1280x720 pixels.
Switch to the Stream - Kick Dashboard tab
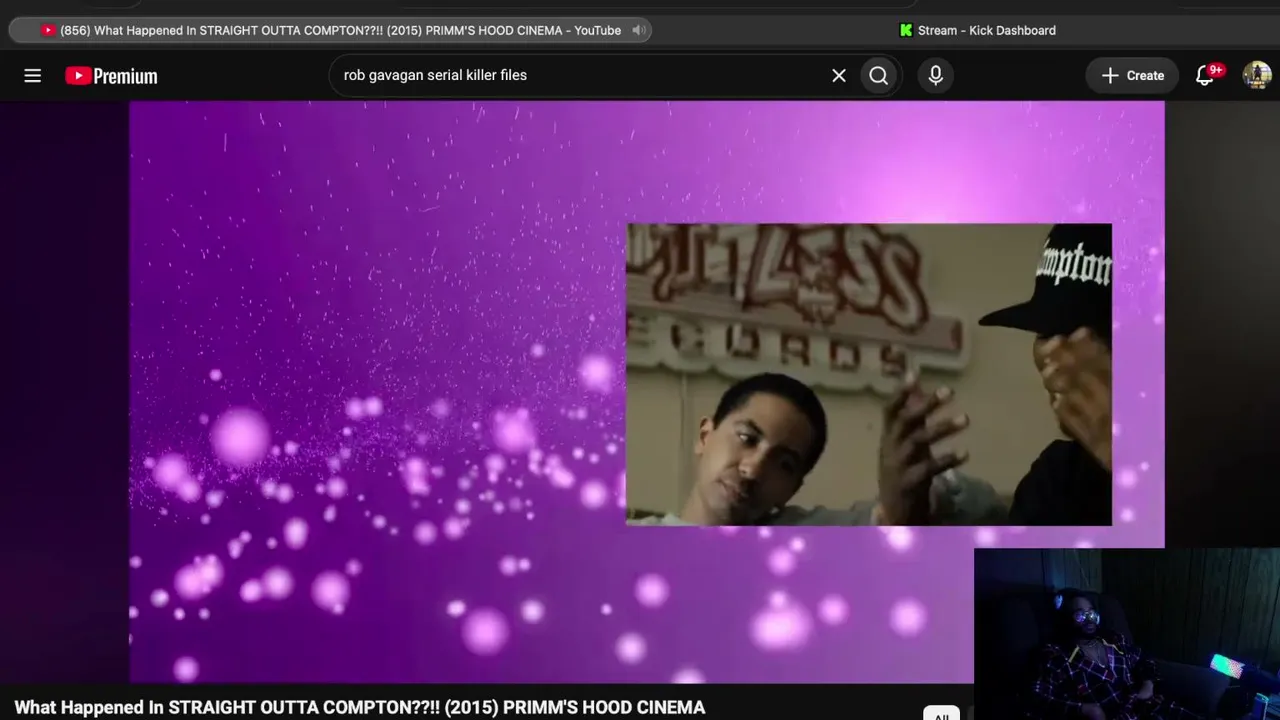tap(977, 31)
